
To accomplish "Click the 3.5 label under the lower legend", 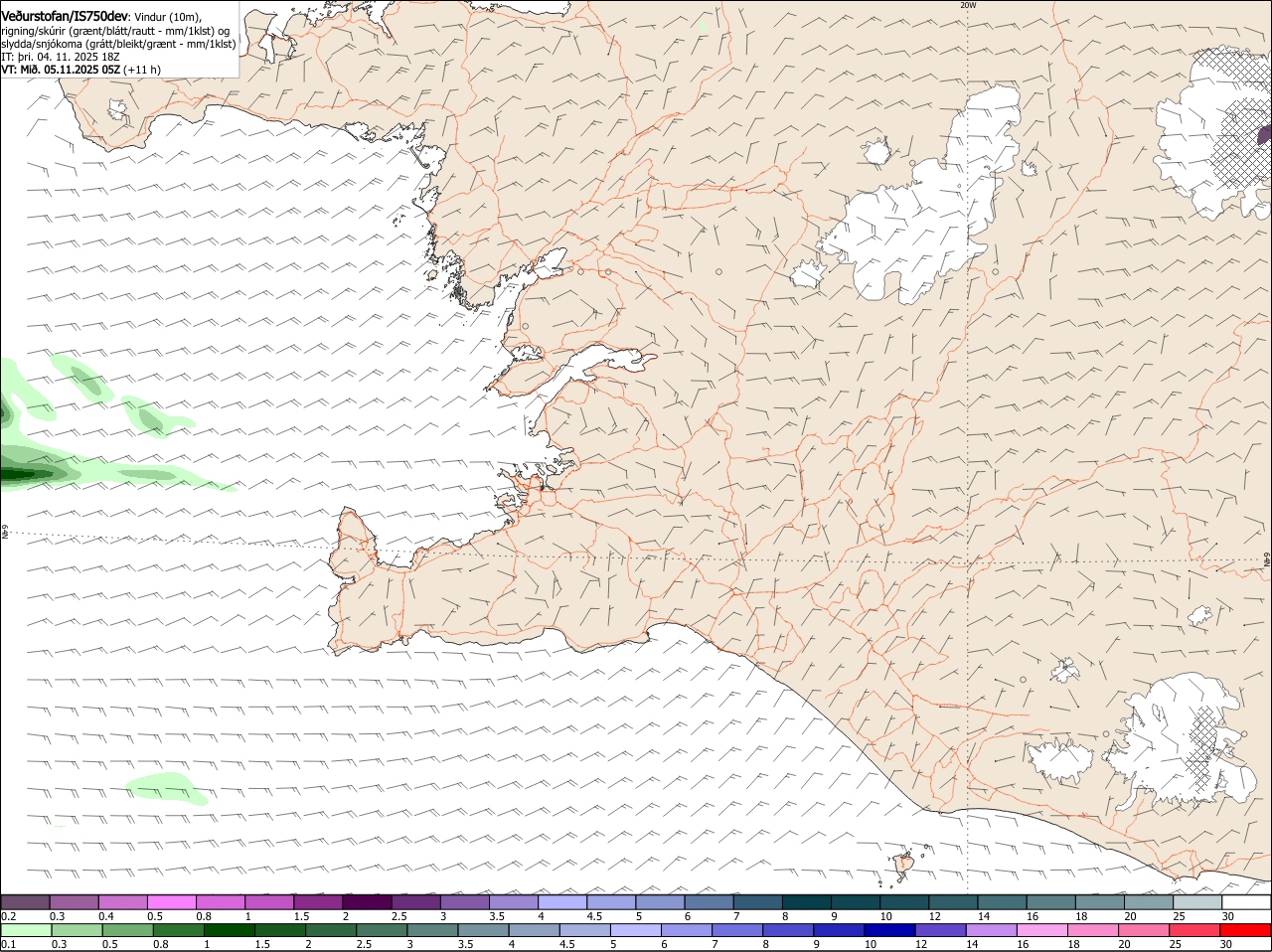I will pyautogui.click(x=466, y=944).
